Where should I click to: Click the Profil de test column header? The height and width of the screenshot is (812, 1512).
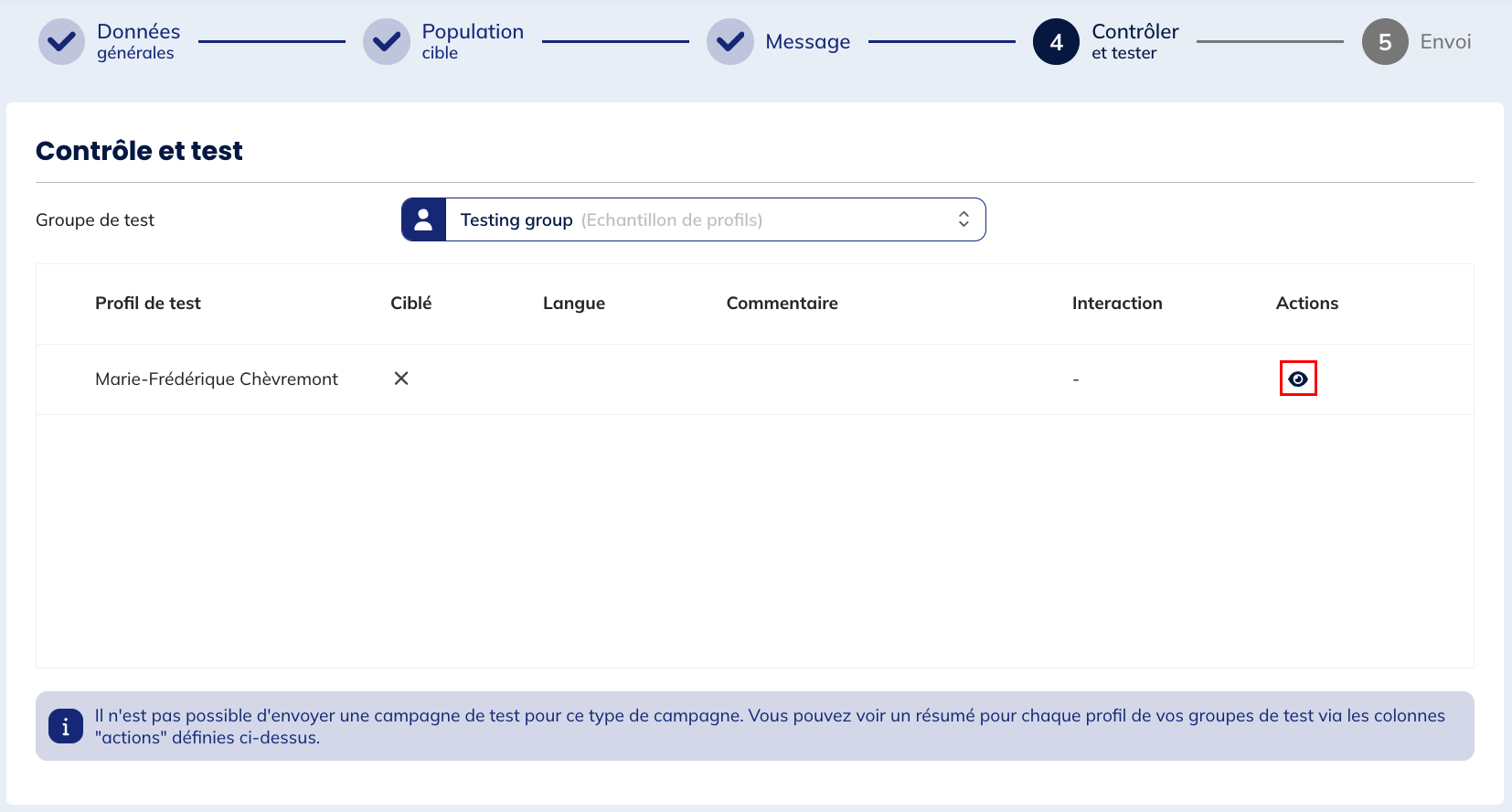tap(148, 304)
